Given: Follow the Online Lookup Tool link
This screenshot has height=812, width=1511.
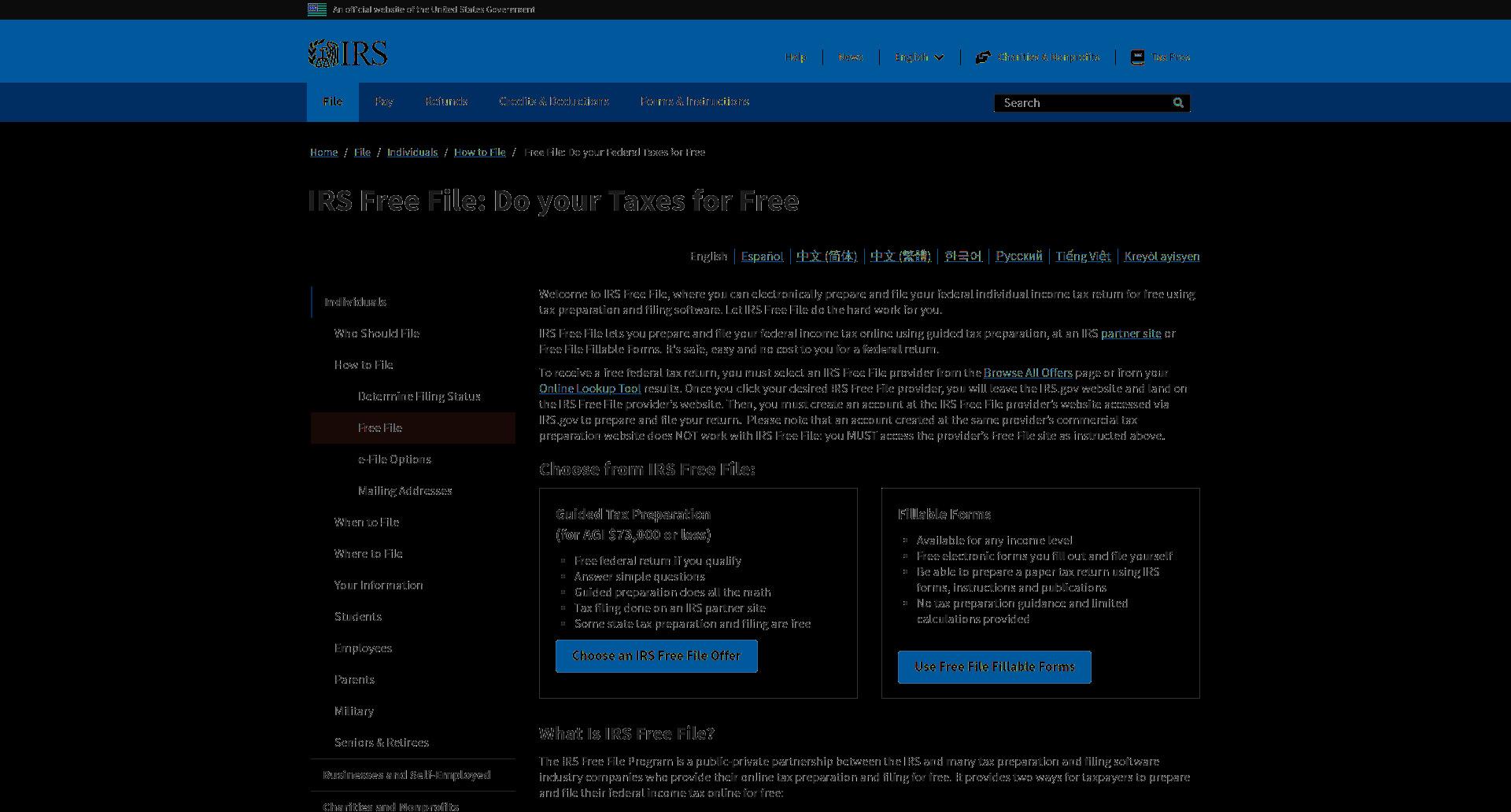Looking at the screenshot, I should (589, 389).
